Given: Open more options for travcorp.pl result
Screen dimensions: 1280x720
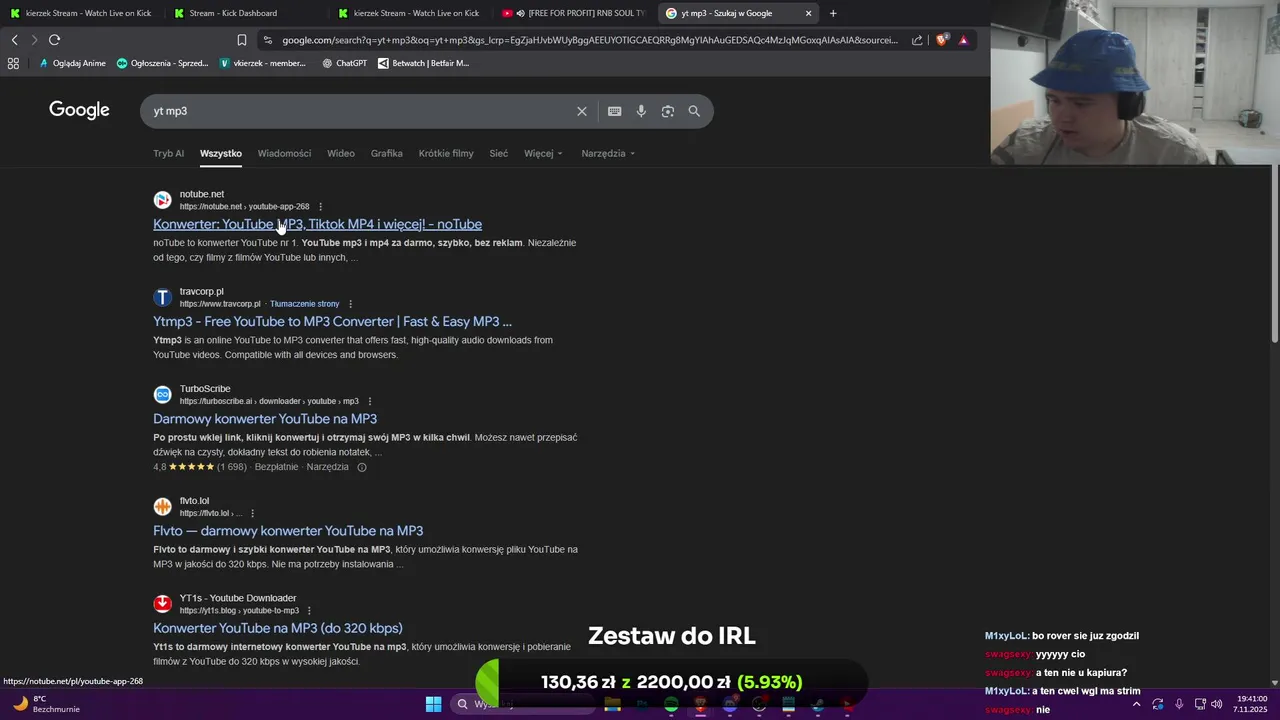Looking at the screenshot, I should [x=350, y=304].
